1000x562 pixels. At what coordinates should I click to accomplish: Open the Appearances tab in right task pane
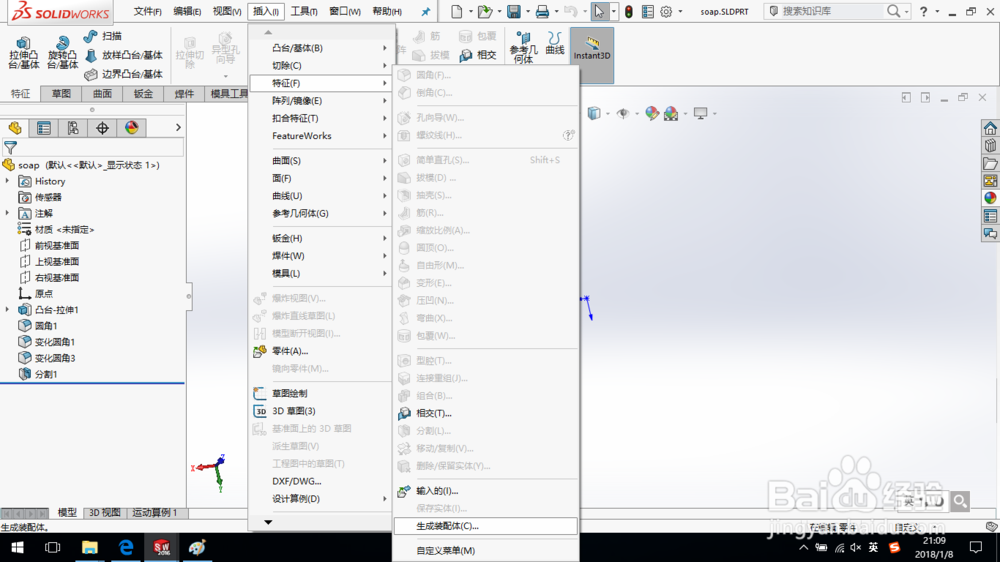click(990, 198)
